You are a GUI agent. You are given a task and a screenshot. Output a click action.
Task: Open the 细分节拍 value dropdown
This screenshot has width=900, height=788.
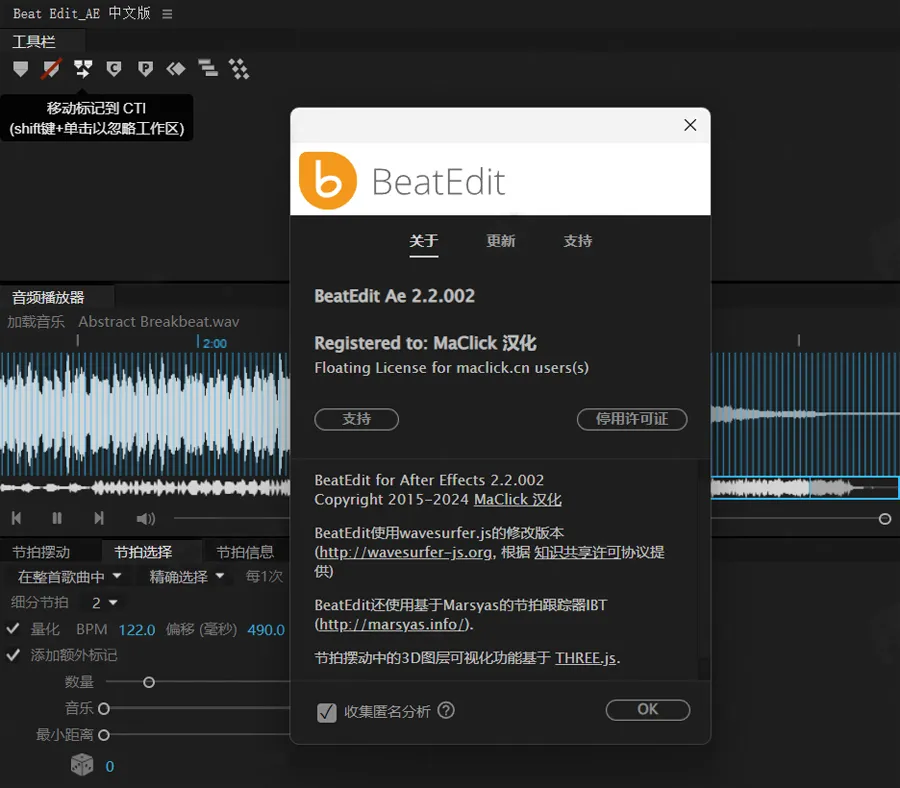[x=104, y=603]
